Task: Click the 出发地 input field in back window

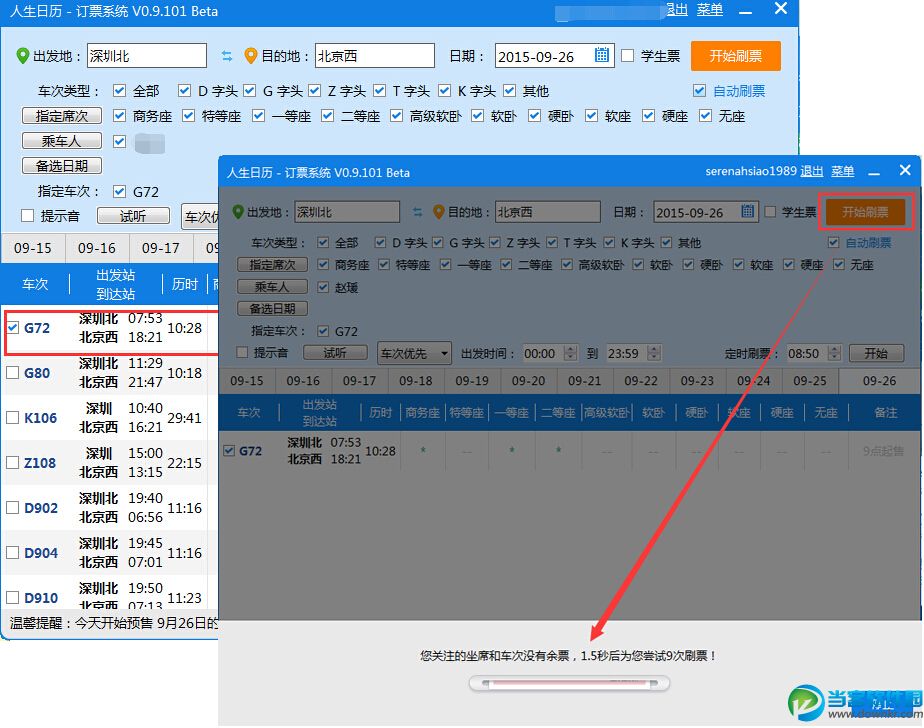Action: coord(146,56)
